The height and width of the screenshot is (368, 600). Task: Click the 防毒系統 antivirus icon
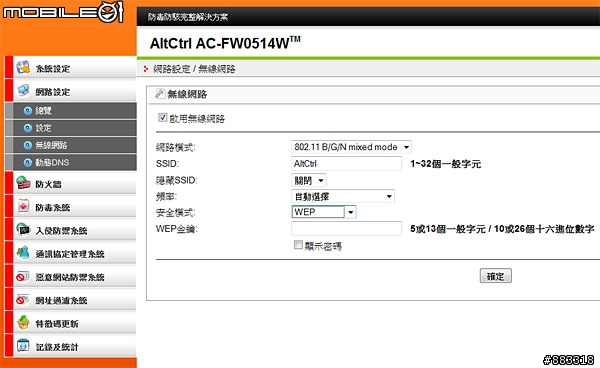23,206
